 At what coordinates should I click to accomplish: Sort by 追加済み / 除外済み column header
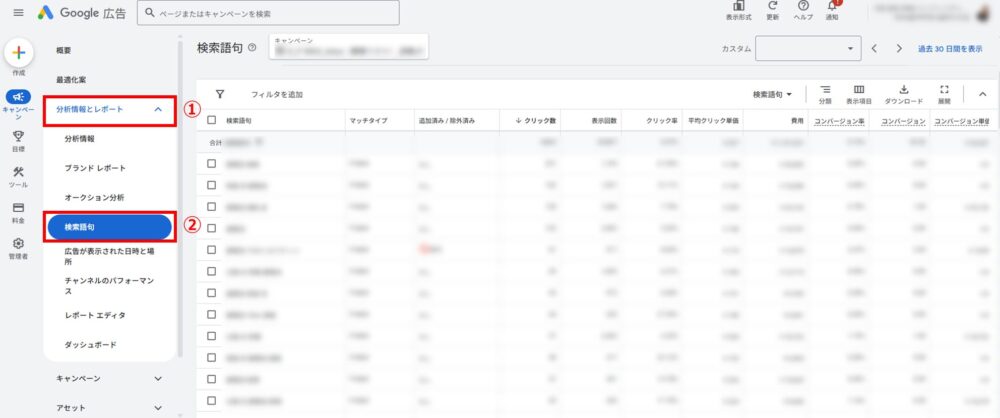click(x=446, y=120)
